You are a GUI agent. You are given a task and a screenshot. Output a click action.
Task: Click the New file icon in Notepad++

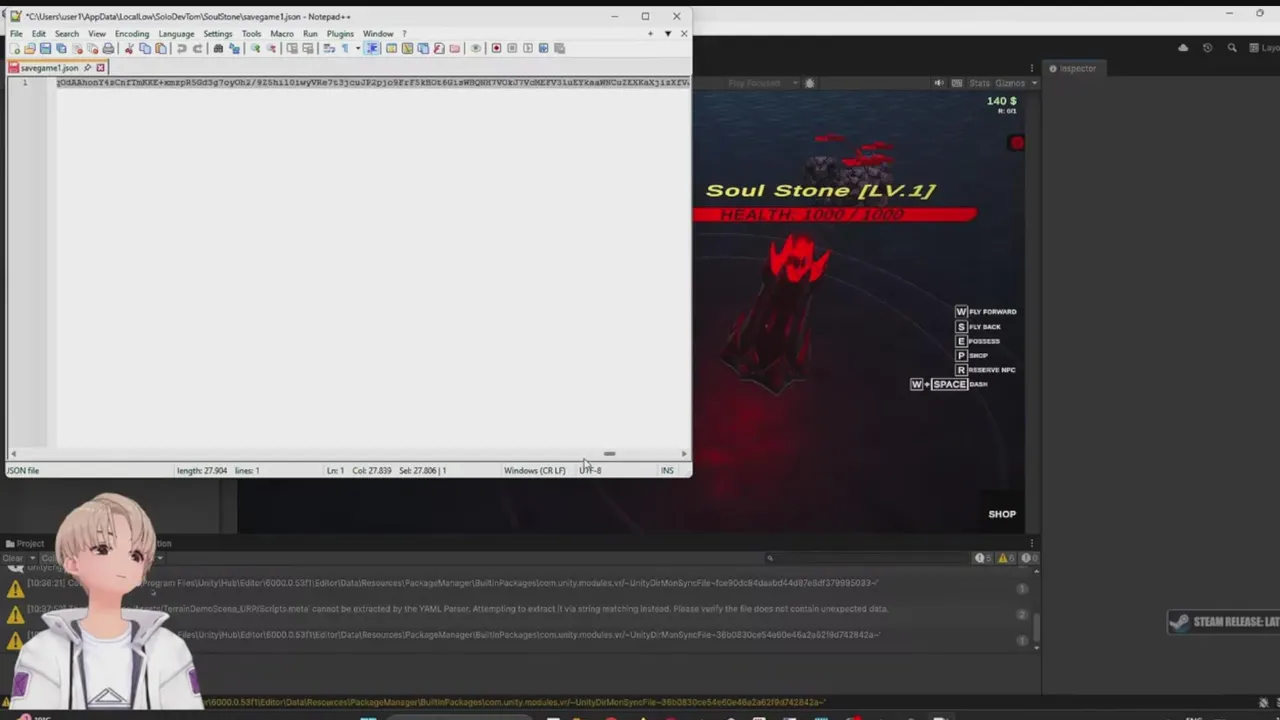[15, 48]
